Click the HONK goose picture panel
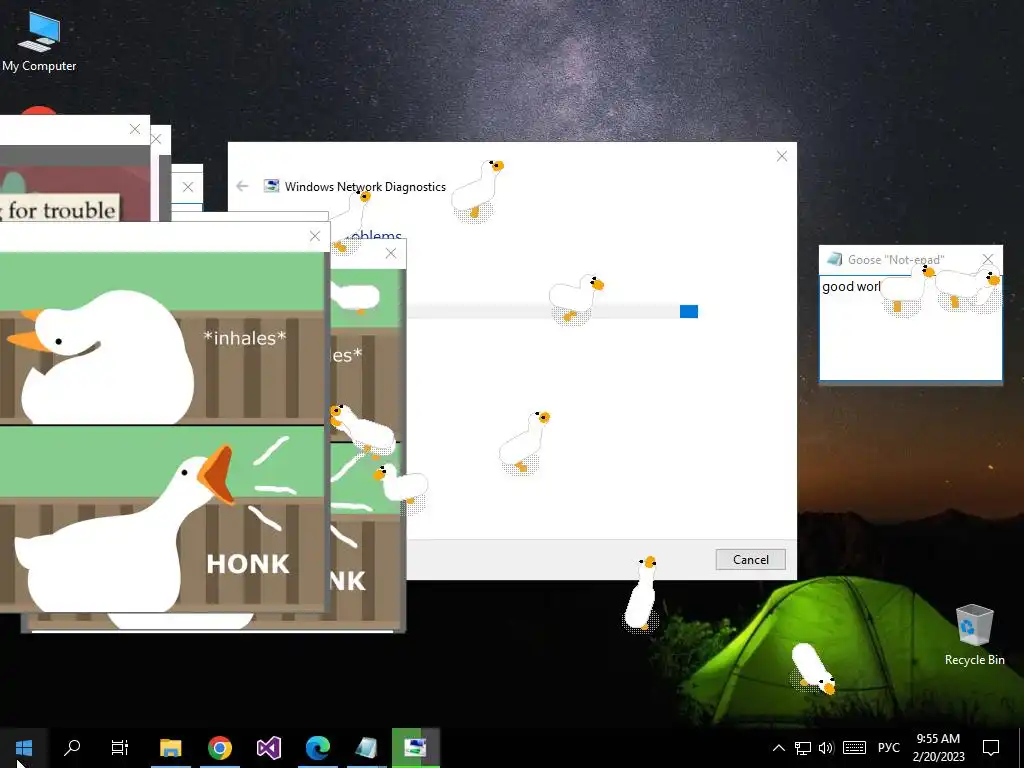Viewport: 1024px width, 768px height. click(x=162, y=519)
